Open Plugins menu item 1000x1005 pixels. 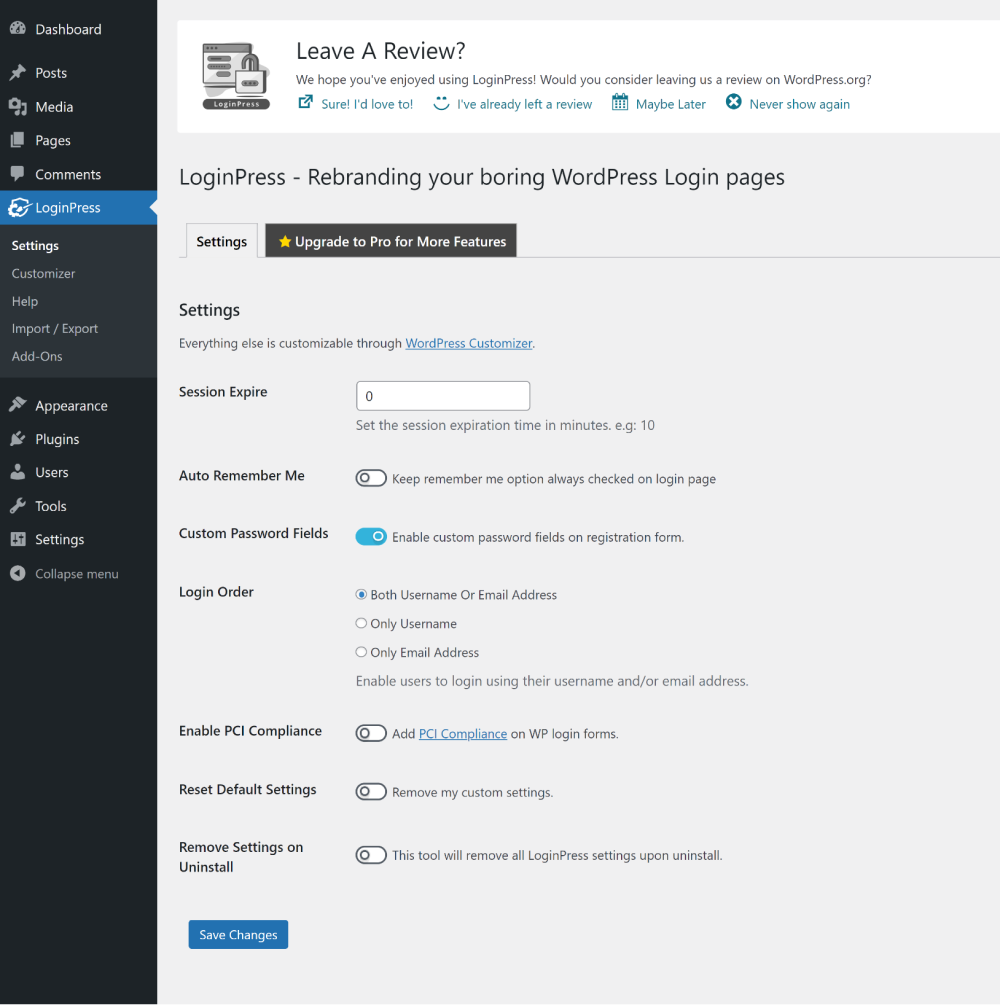coord(78,439)
